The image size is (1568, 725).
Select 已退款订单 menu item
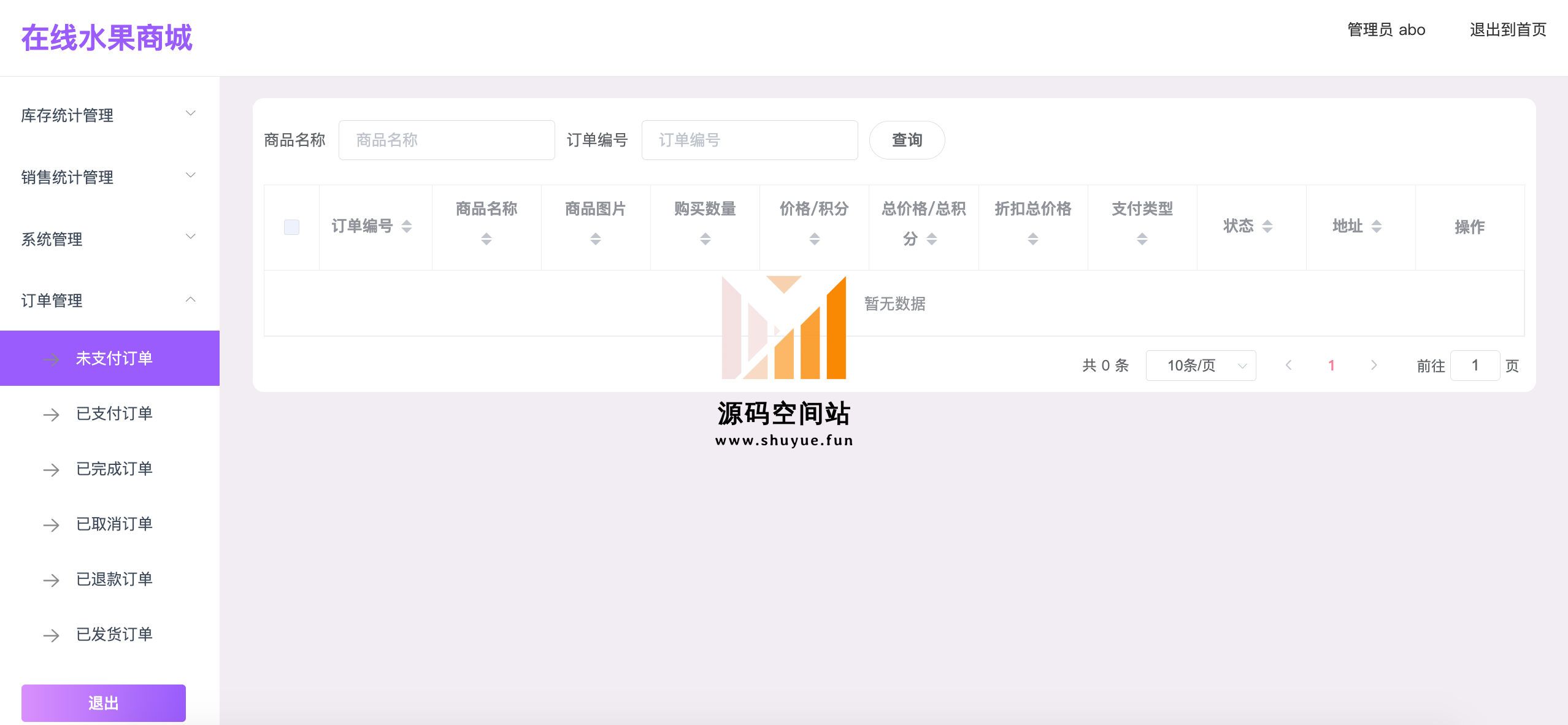coord(110,579)
